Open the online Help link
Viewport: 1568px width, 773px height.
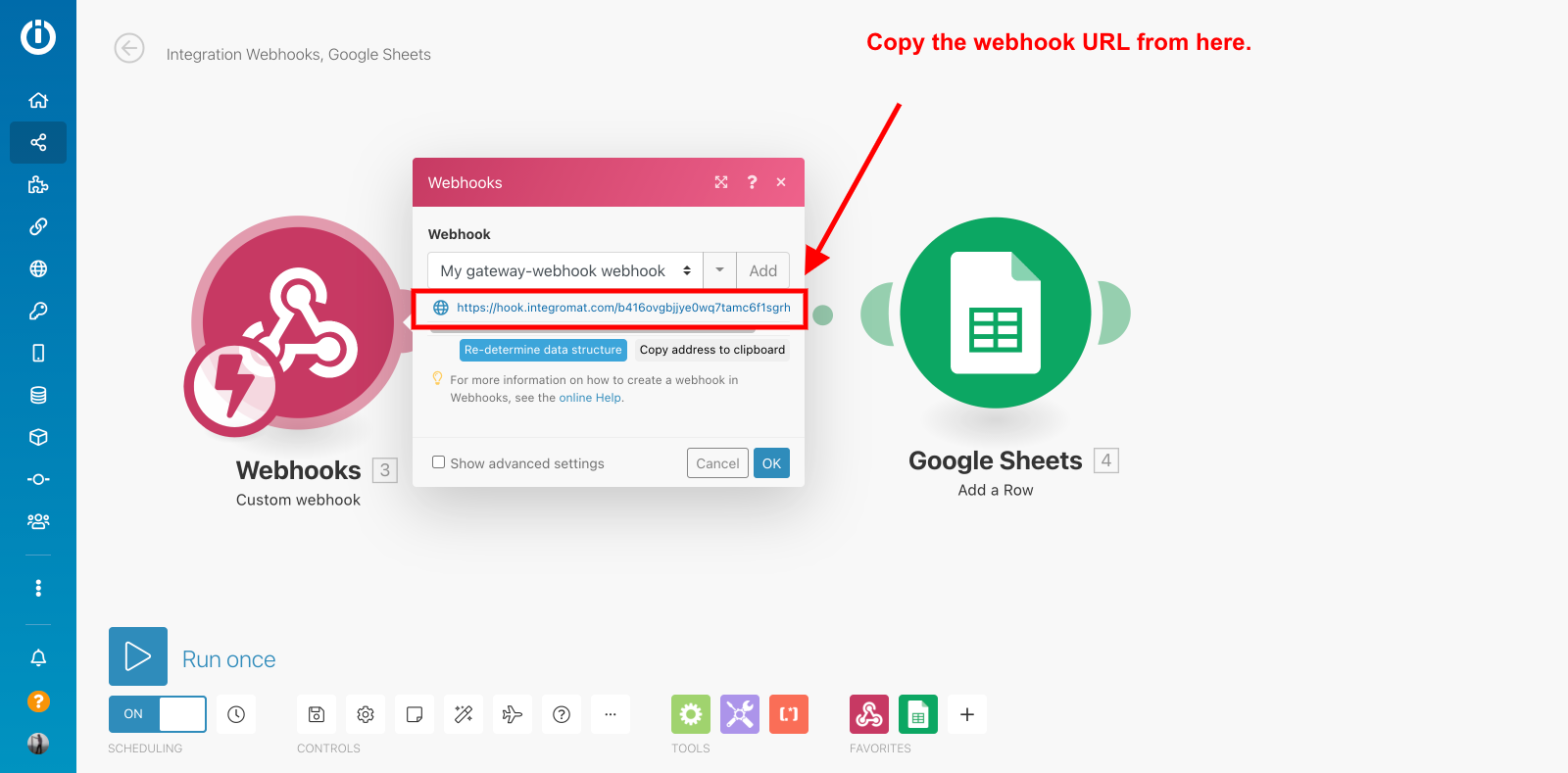point(590,398)
